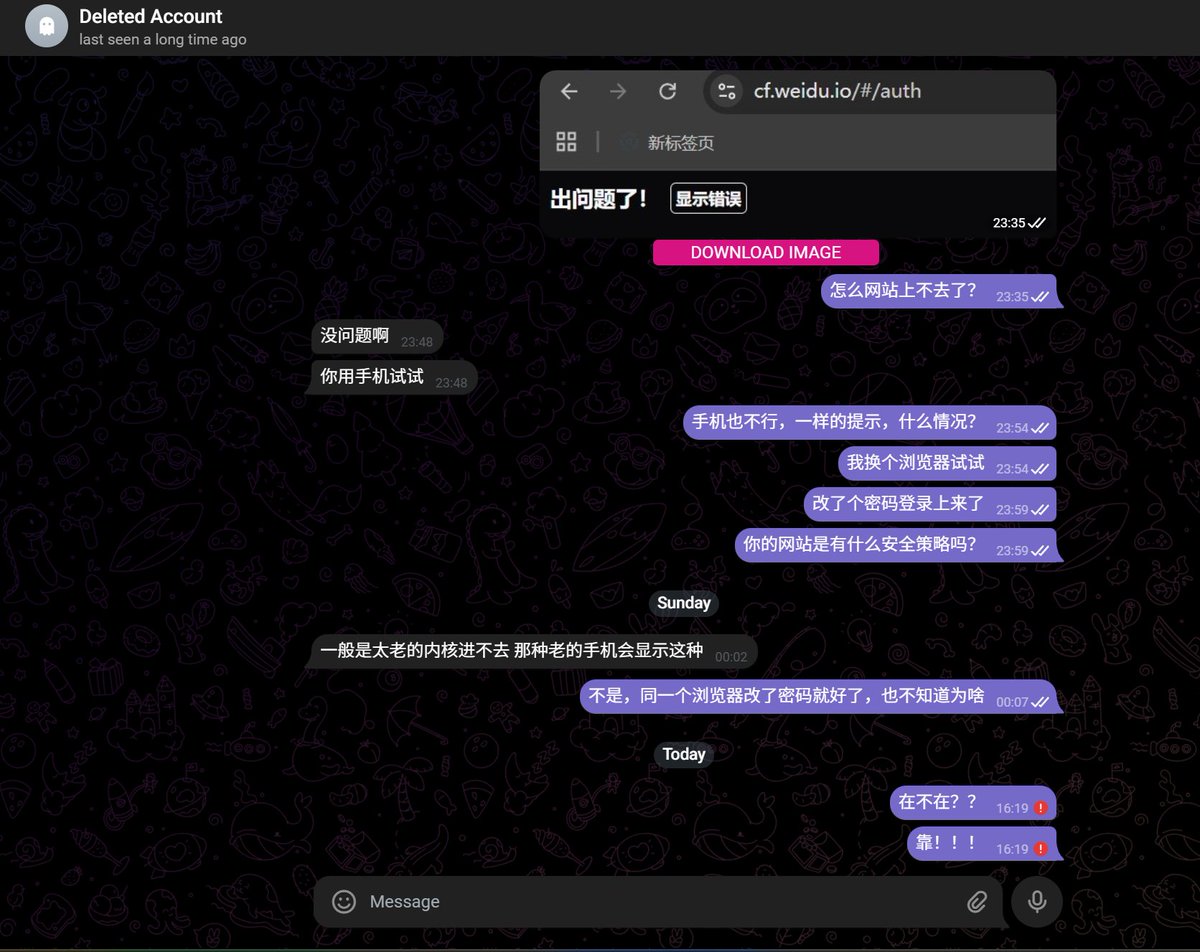The width and height of the screenshot is (1200, 952).
Task: Click the 出问题了！ heading in image
Action: click(x=599, y=199)
